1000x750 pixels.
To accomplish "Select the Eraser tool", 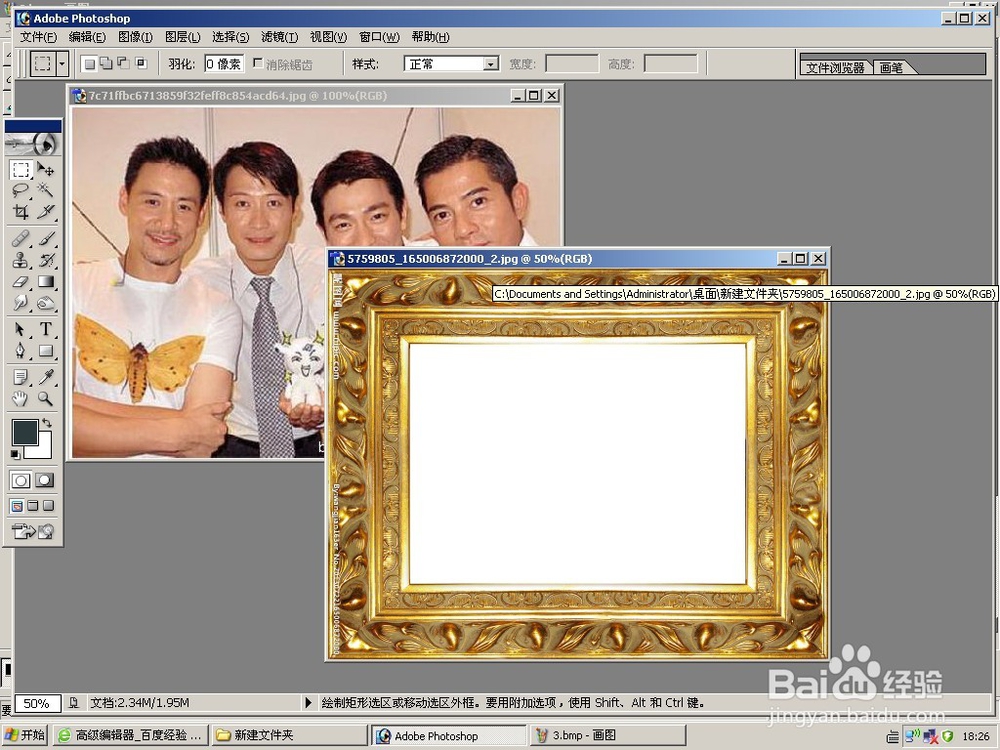I will [x=21, y=281].
